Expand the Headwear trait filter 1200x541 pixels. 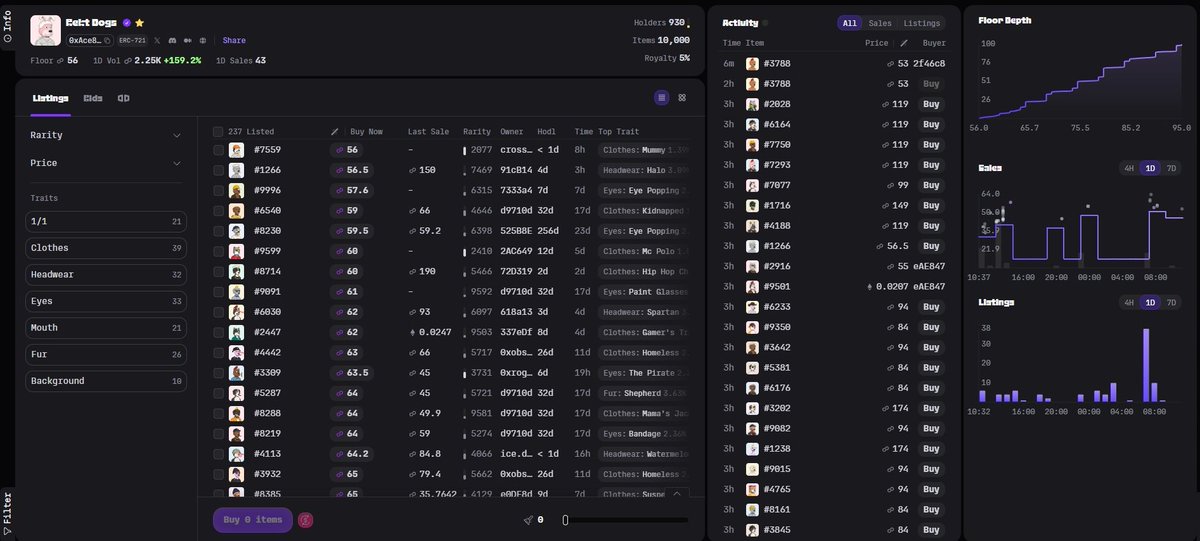106,275
